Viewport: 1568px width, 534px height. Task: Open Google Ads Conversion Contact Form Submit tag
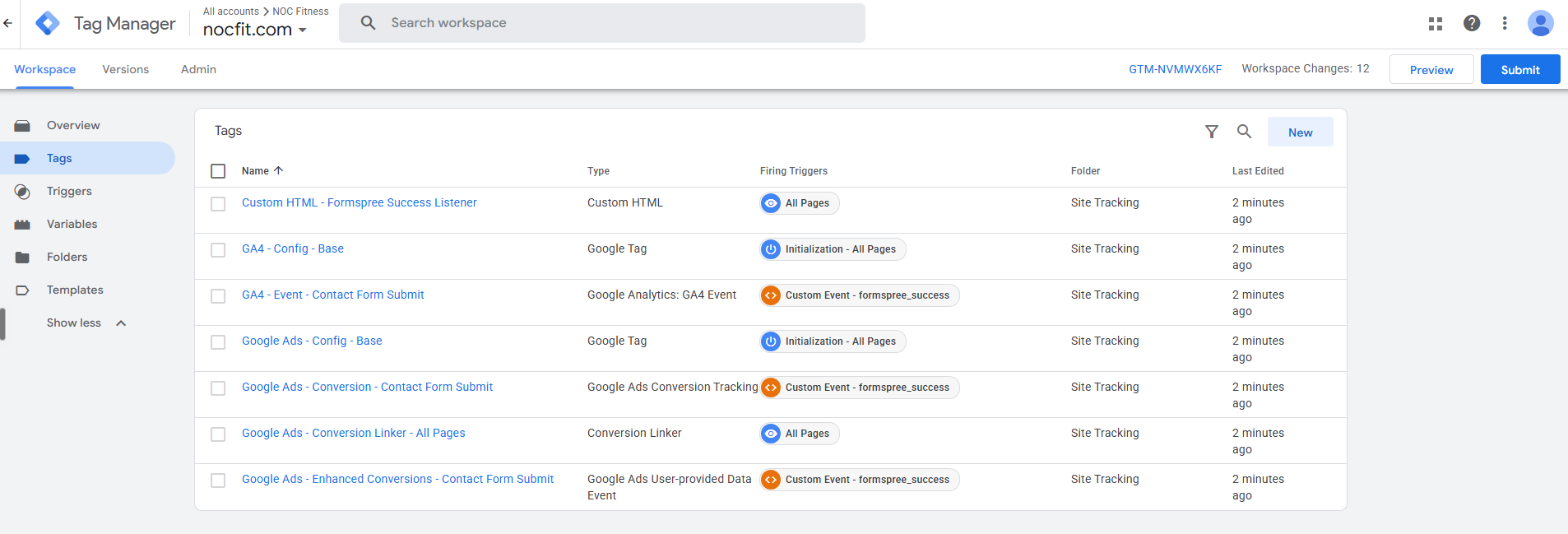pos(367,387)
